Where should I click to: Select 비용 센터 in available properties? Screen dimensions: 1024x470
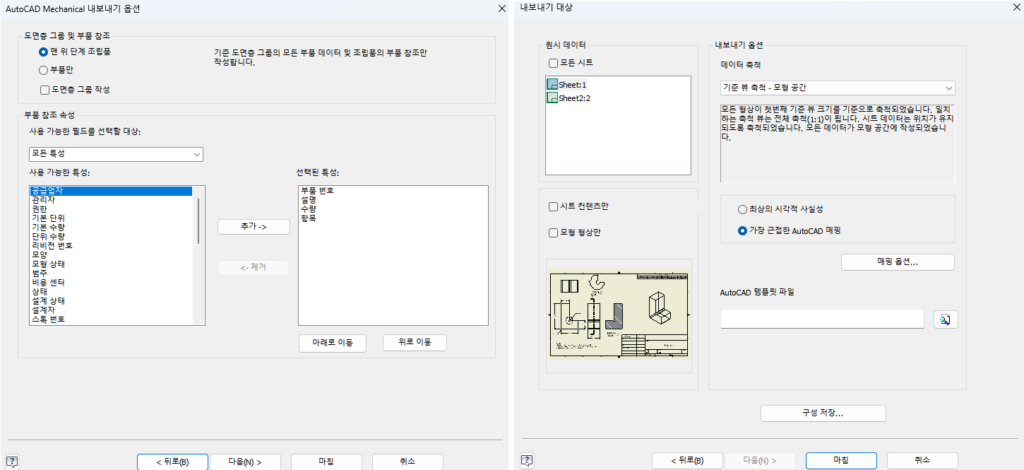pos(47,282)
